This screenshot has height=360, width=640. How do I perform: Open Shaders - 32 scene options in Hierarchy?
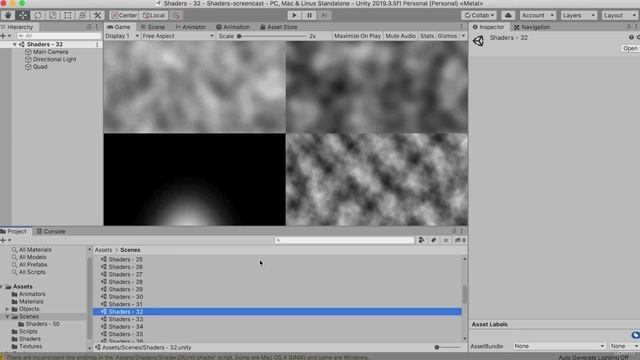(97, 44)
